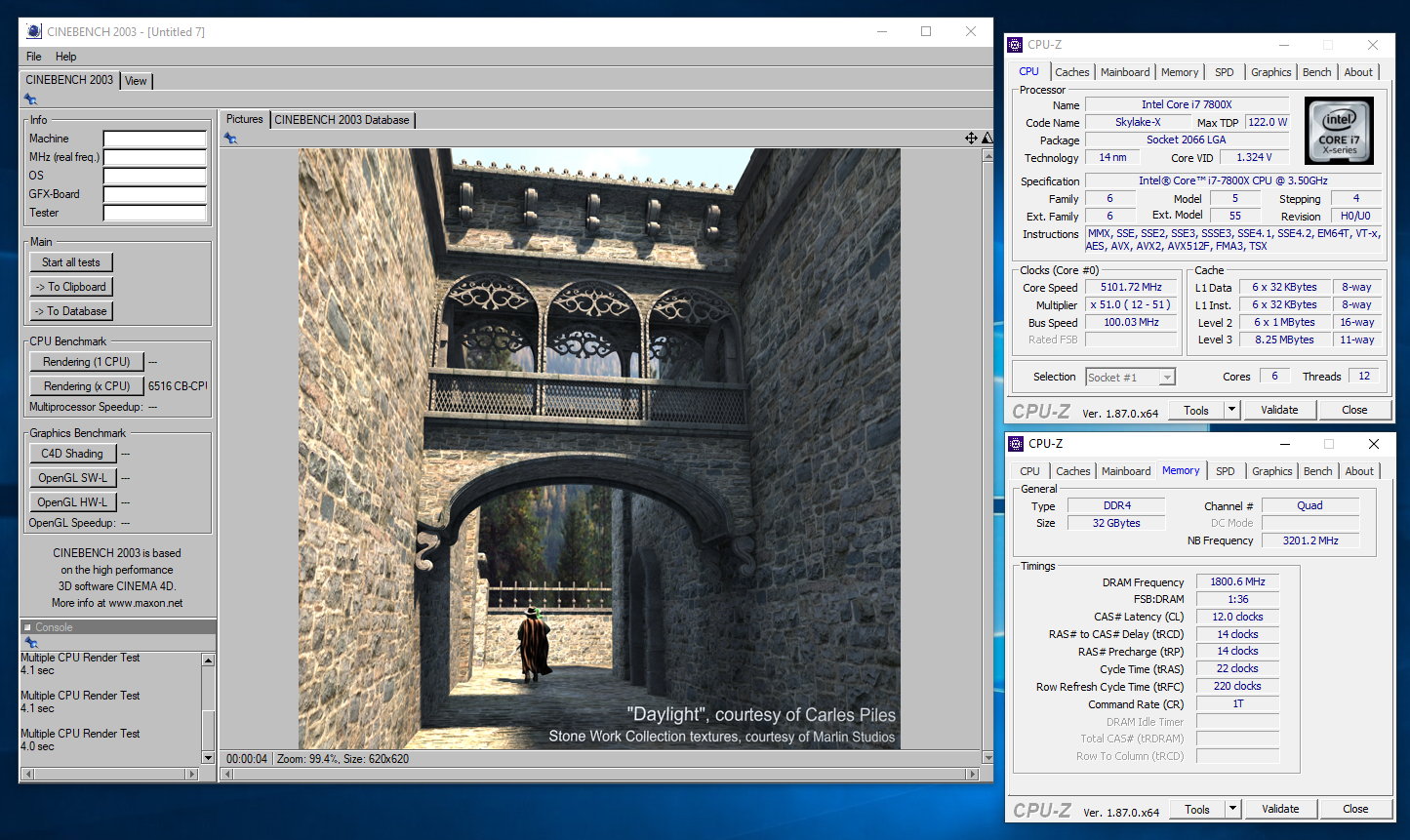
Task: Click the move-view cross arrows icon
Action: 971,139
